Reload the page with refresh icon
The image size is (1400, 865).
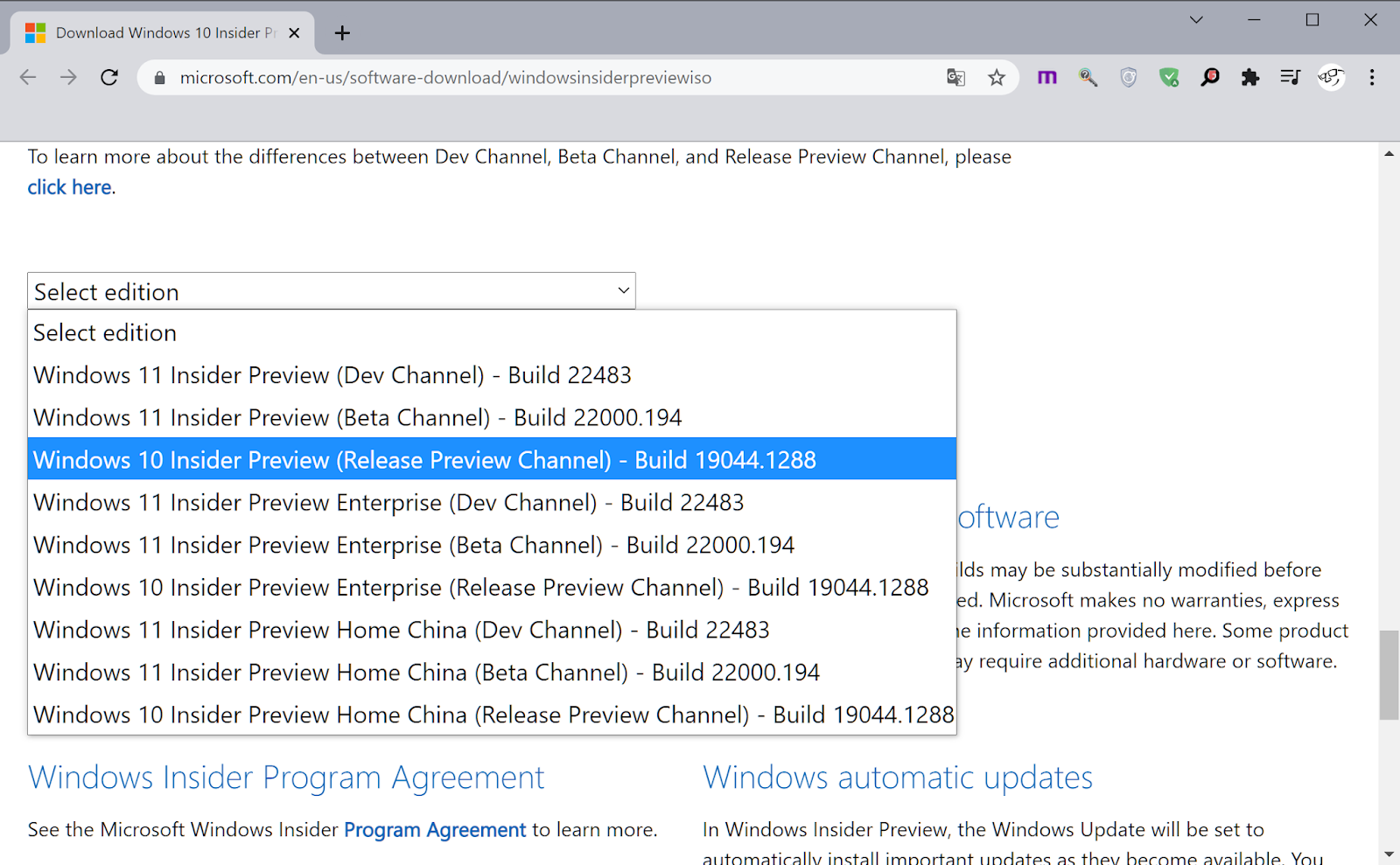point(109,78)
